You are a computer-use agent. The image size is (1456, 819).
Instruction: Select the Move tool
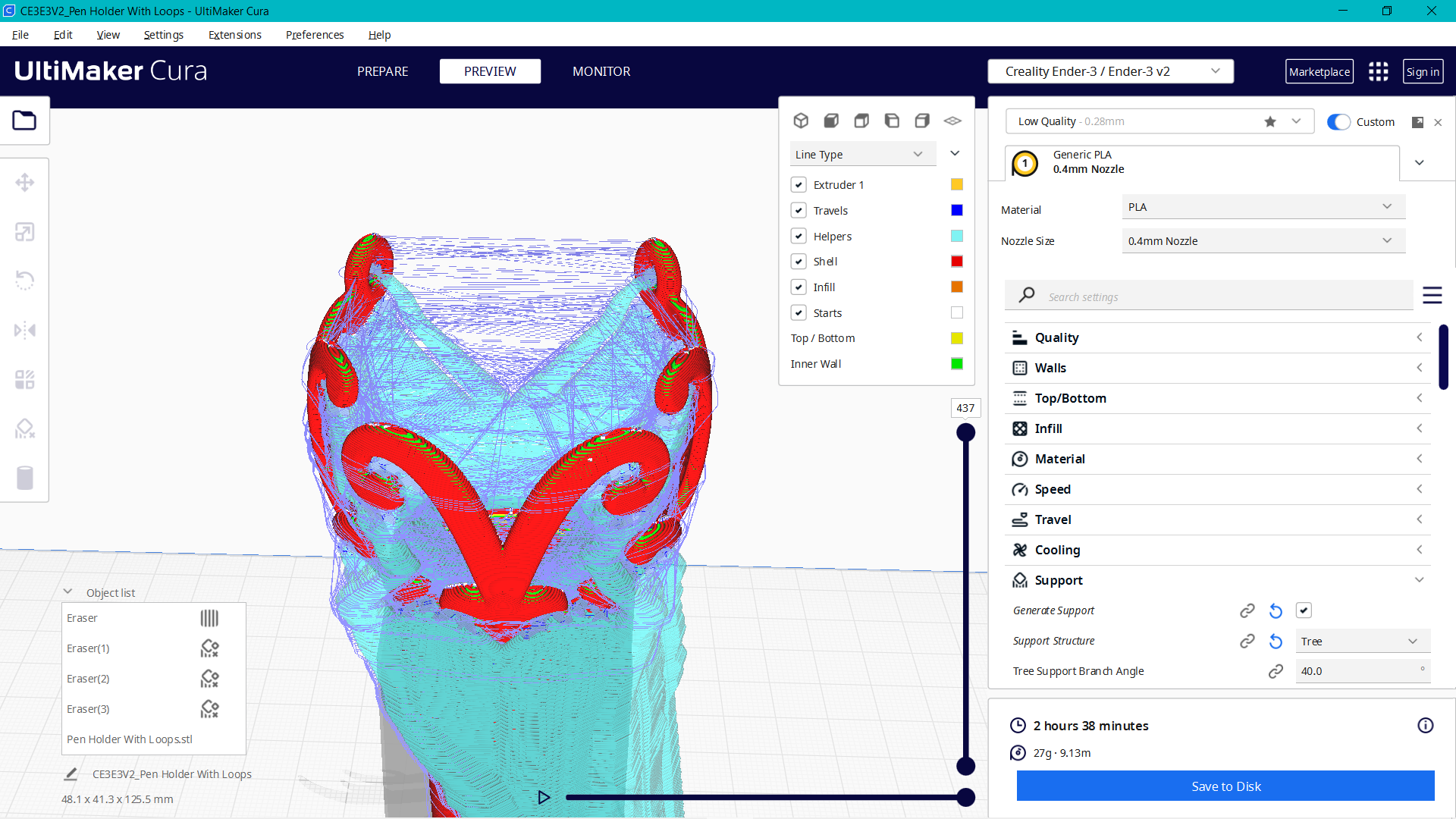click(24, 183)
